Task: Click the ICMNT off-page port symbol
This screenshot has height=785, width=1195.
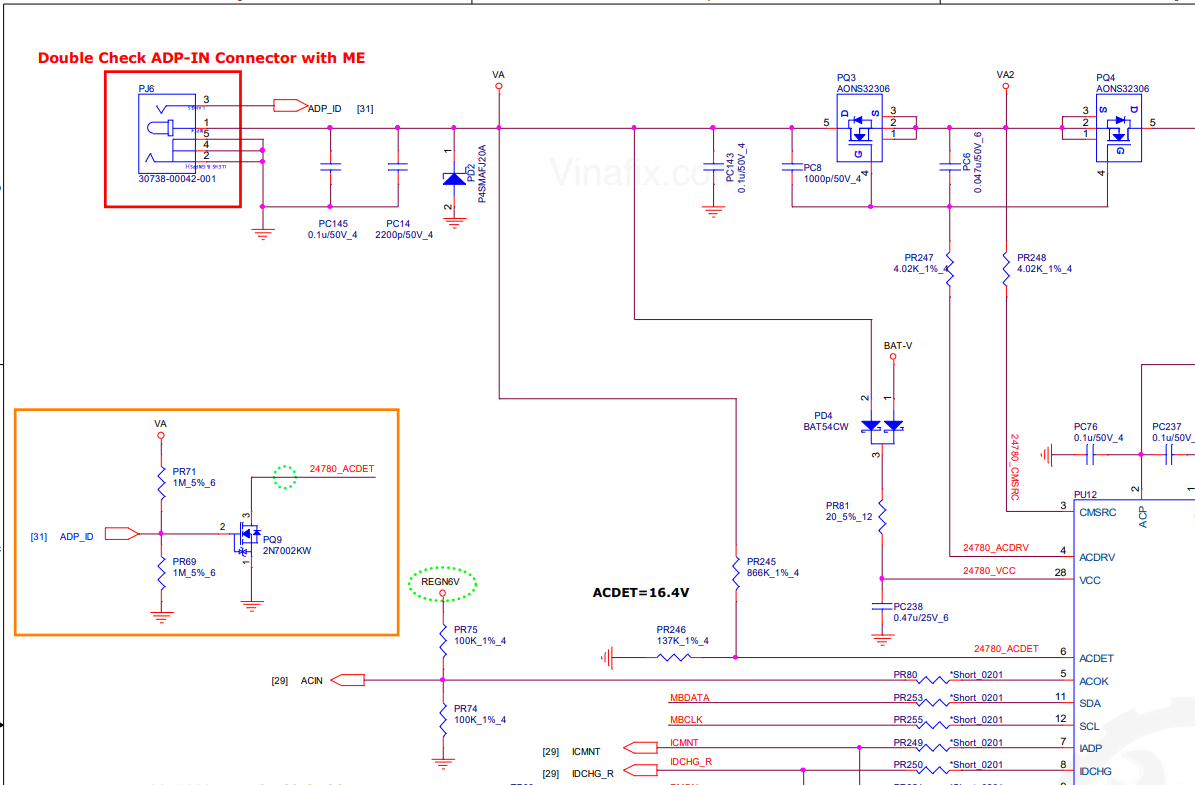Action: pos(640,748)
